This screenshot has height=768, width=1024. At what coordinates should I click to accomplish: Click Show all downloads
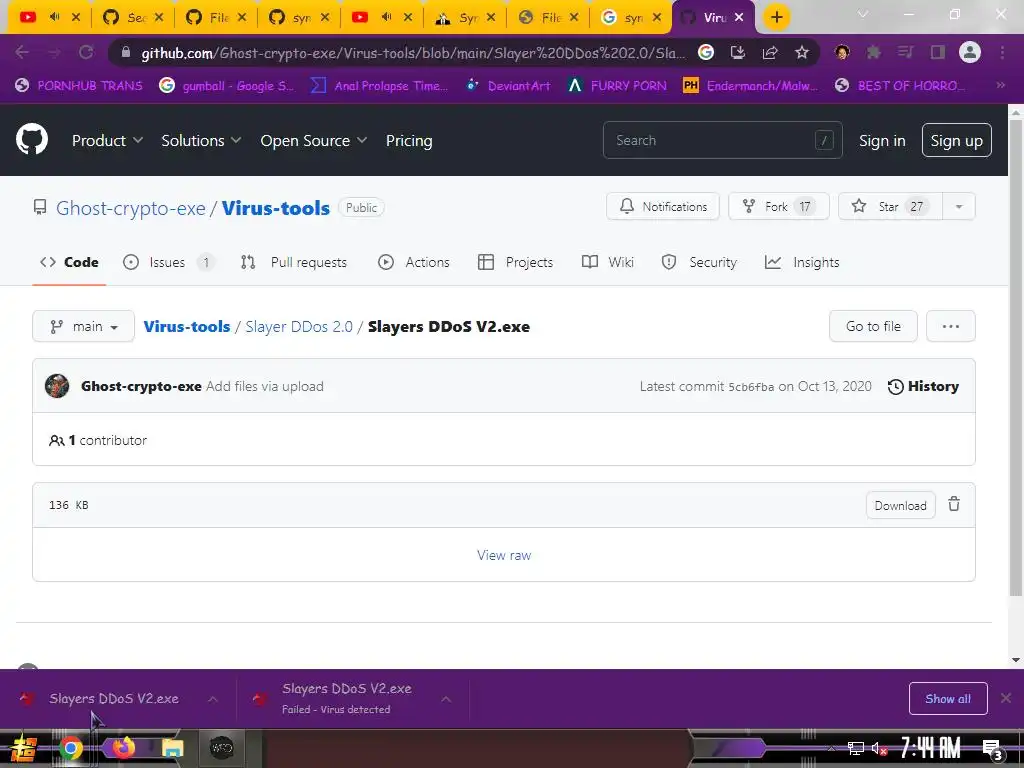pyautogui.click(x=948, y=699)
